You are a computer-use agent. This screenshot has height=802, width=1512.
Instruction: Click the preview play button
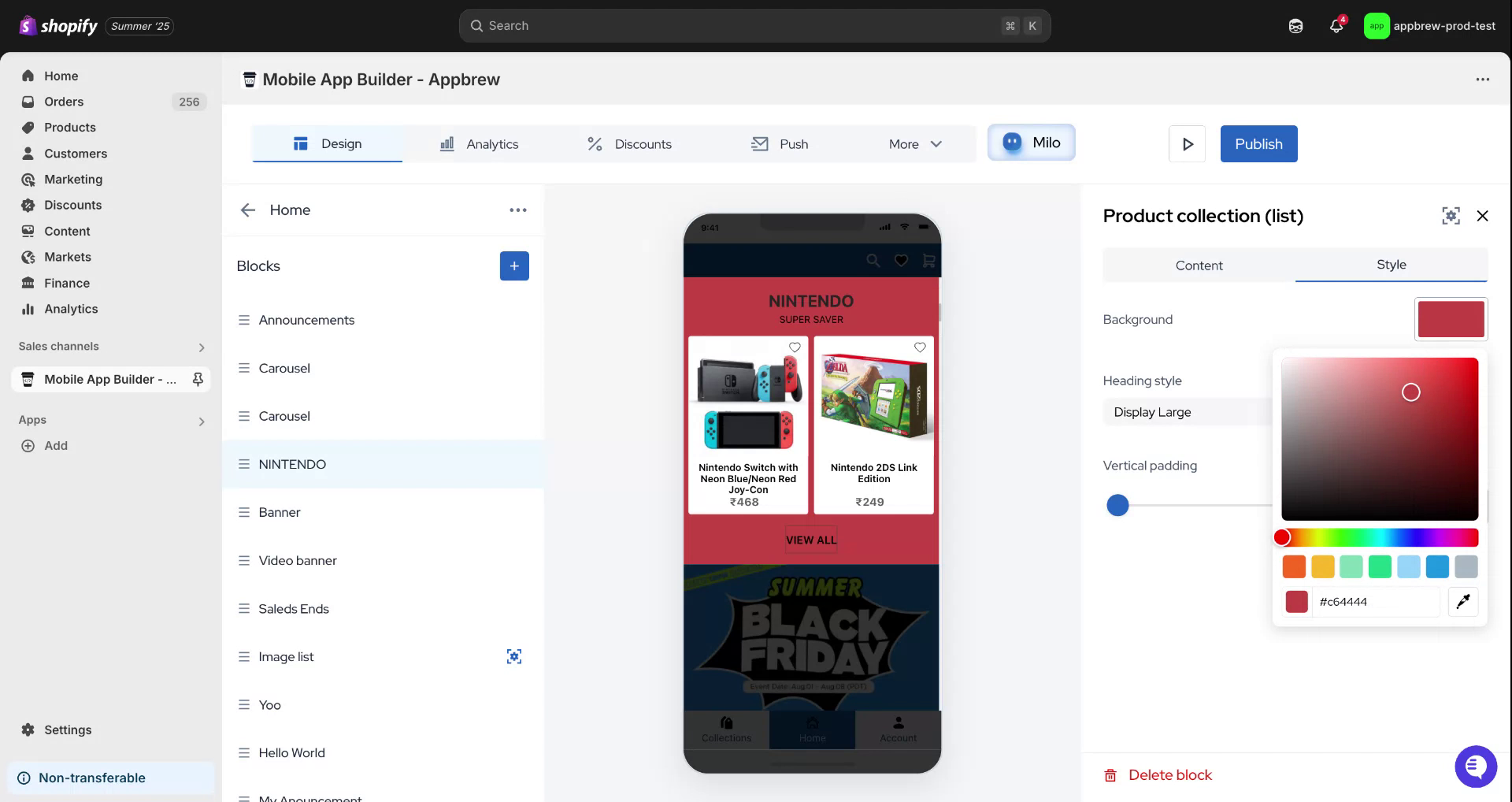pos(1187,144)
